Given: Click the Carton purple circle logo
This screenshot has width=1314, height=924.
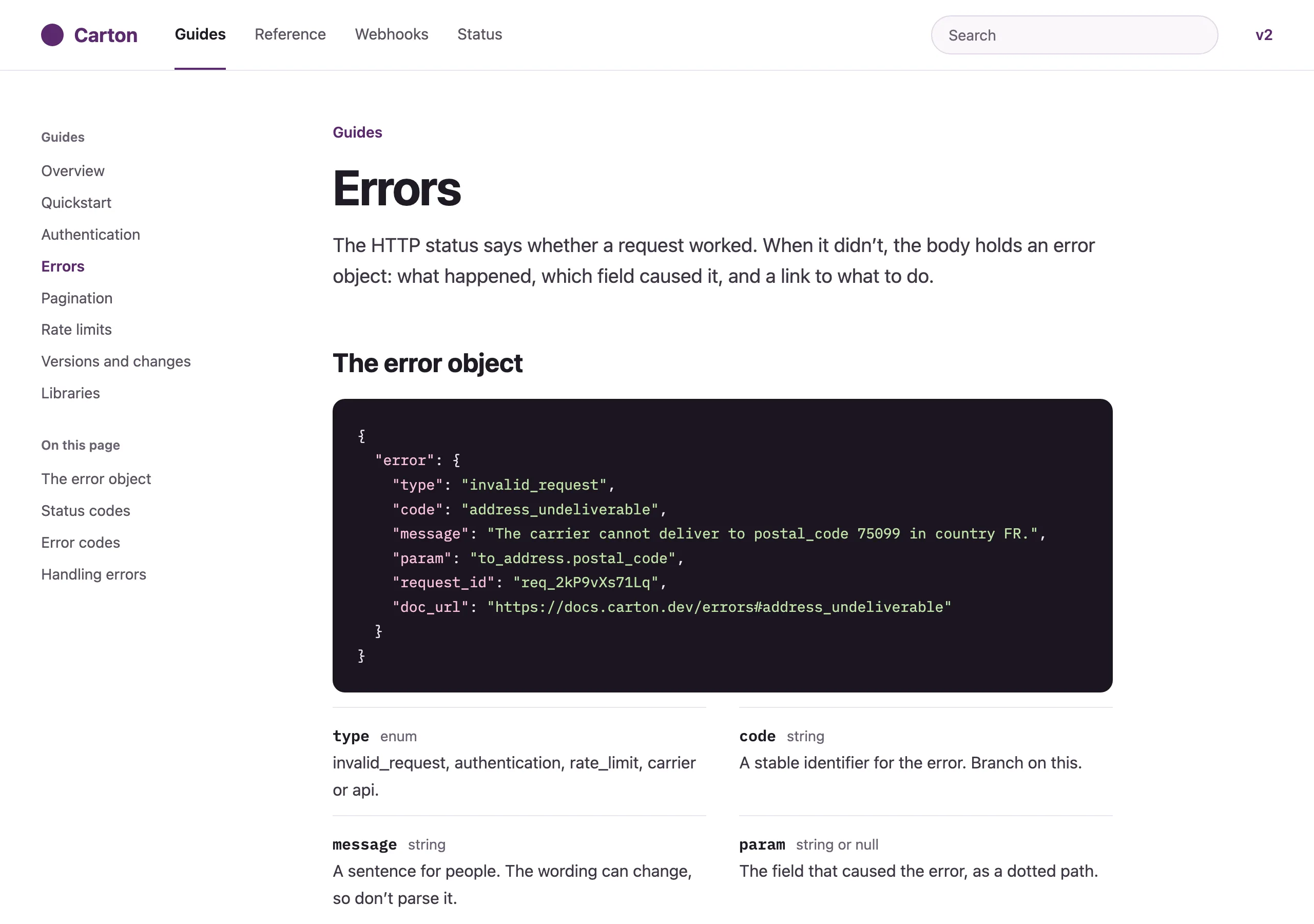Looking at the screenshot, I should pos(52,35).
